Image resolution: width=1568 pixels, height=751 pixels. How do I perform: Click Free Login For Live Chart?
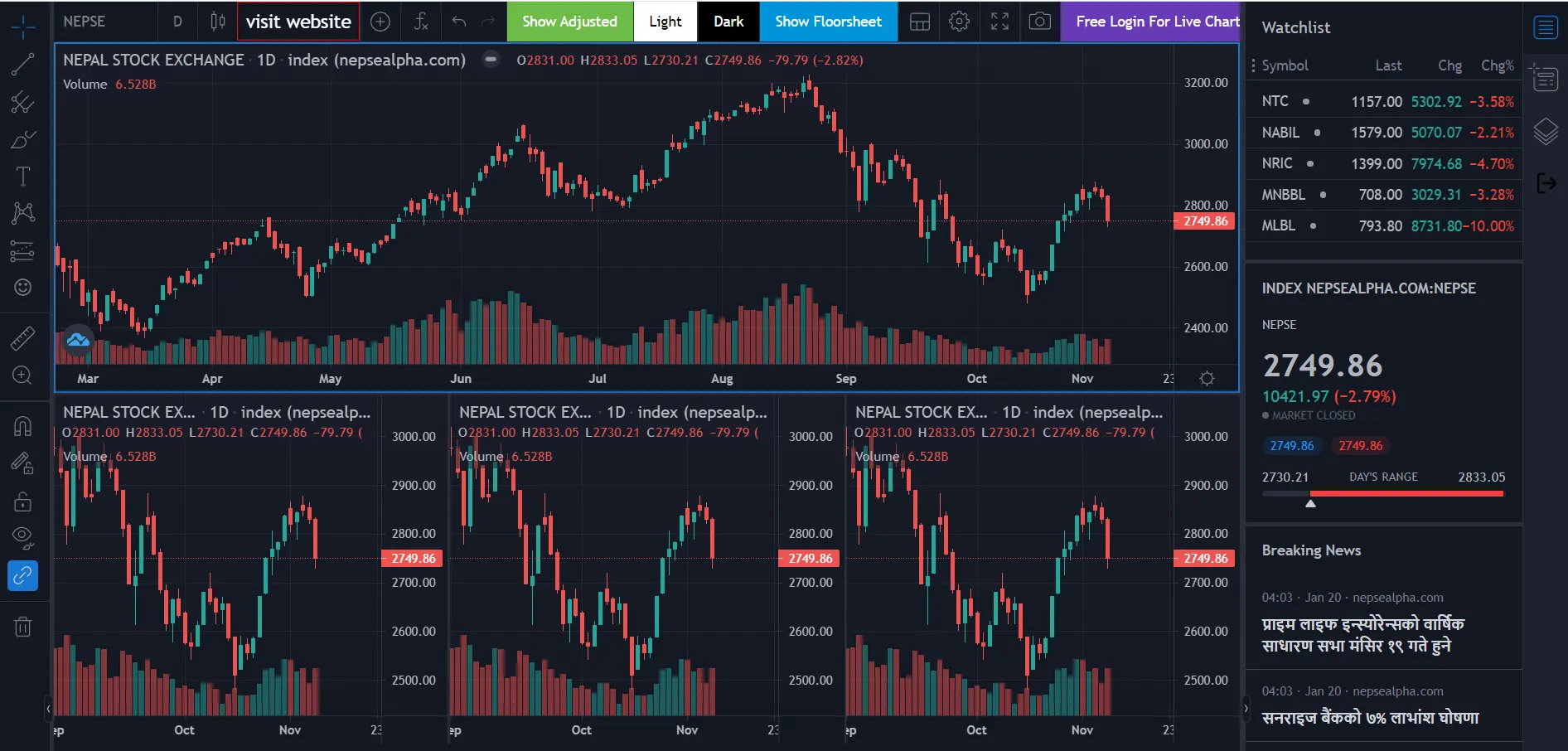pyautogui.click(x=1157, y=22)
